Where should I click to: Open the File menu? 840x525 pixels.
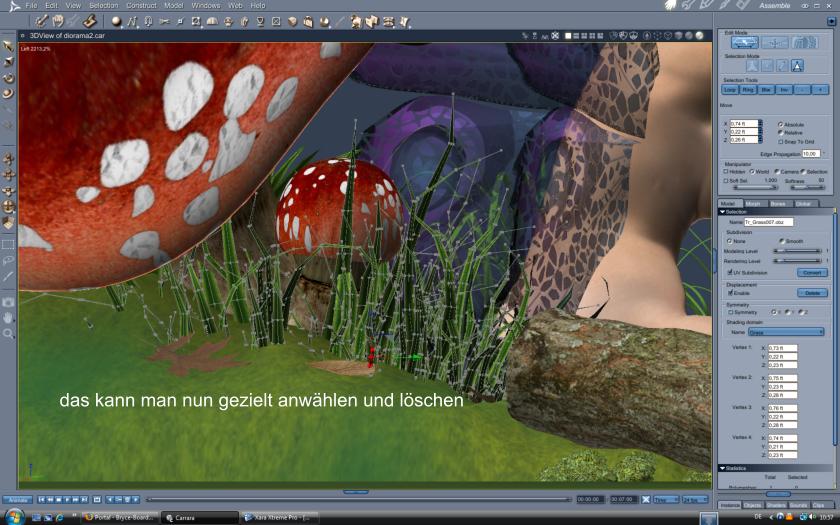click(32, 5)
